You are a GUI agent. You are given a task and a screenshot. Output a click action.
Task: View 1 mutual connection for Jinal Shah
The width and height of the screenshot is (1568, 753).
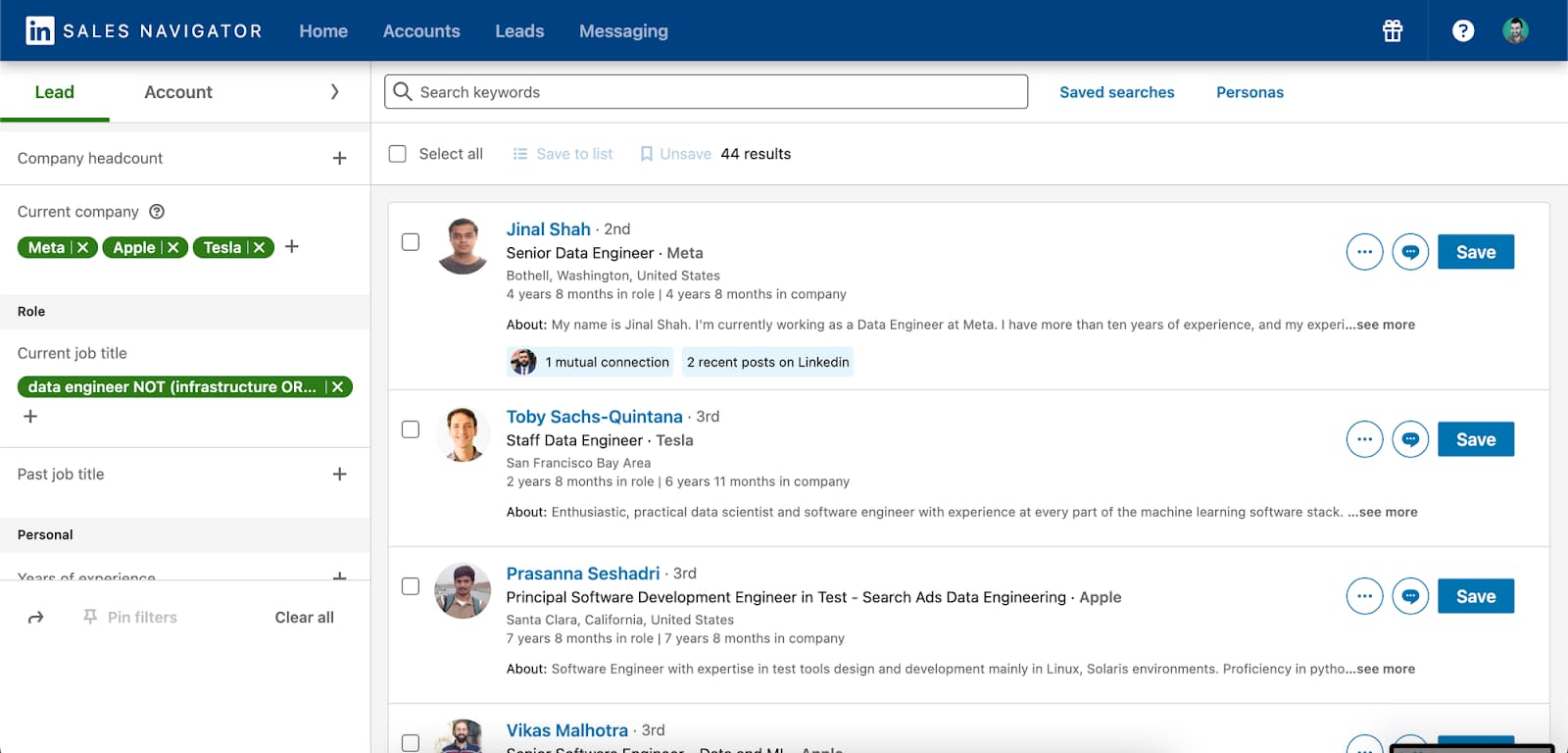(x=590, y=362)
